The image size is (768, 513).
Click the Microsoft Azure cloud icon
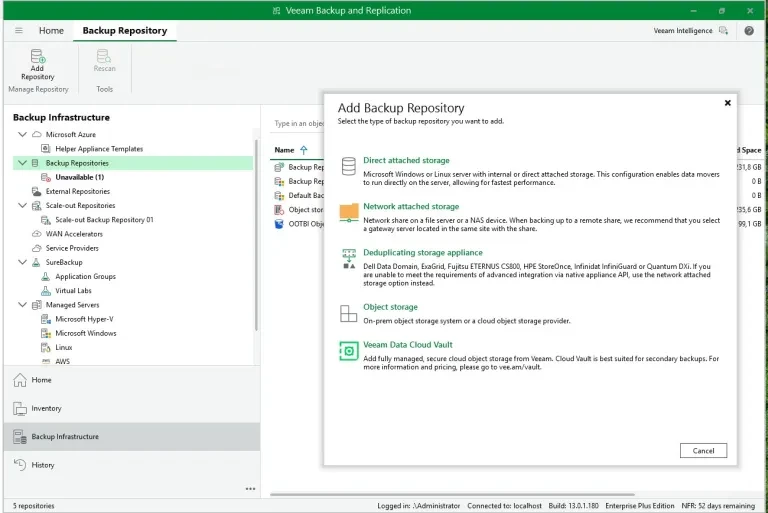point(37,134)
